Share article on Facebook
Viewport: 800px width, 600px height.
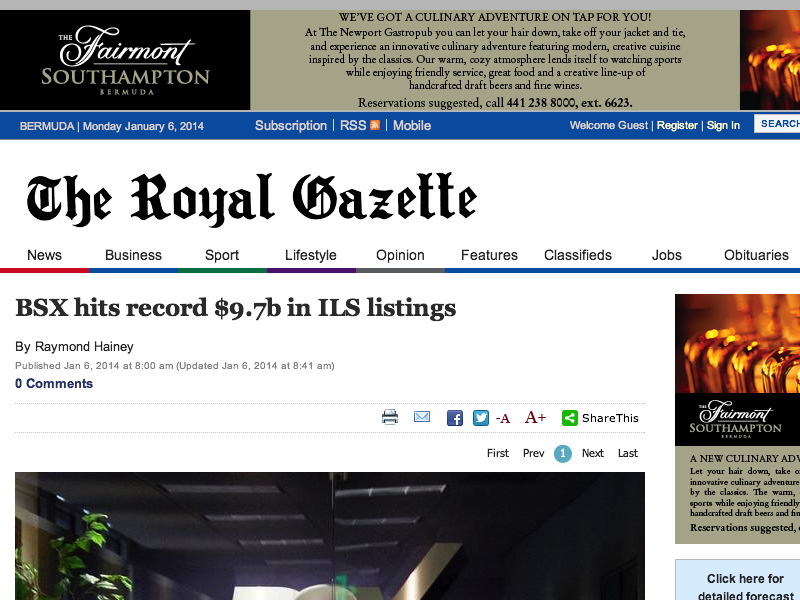[455, 418]
